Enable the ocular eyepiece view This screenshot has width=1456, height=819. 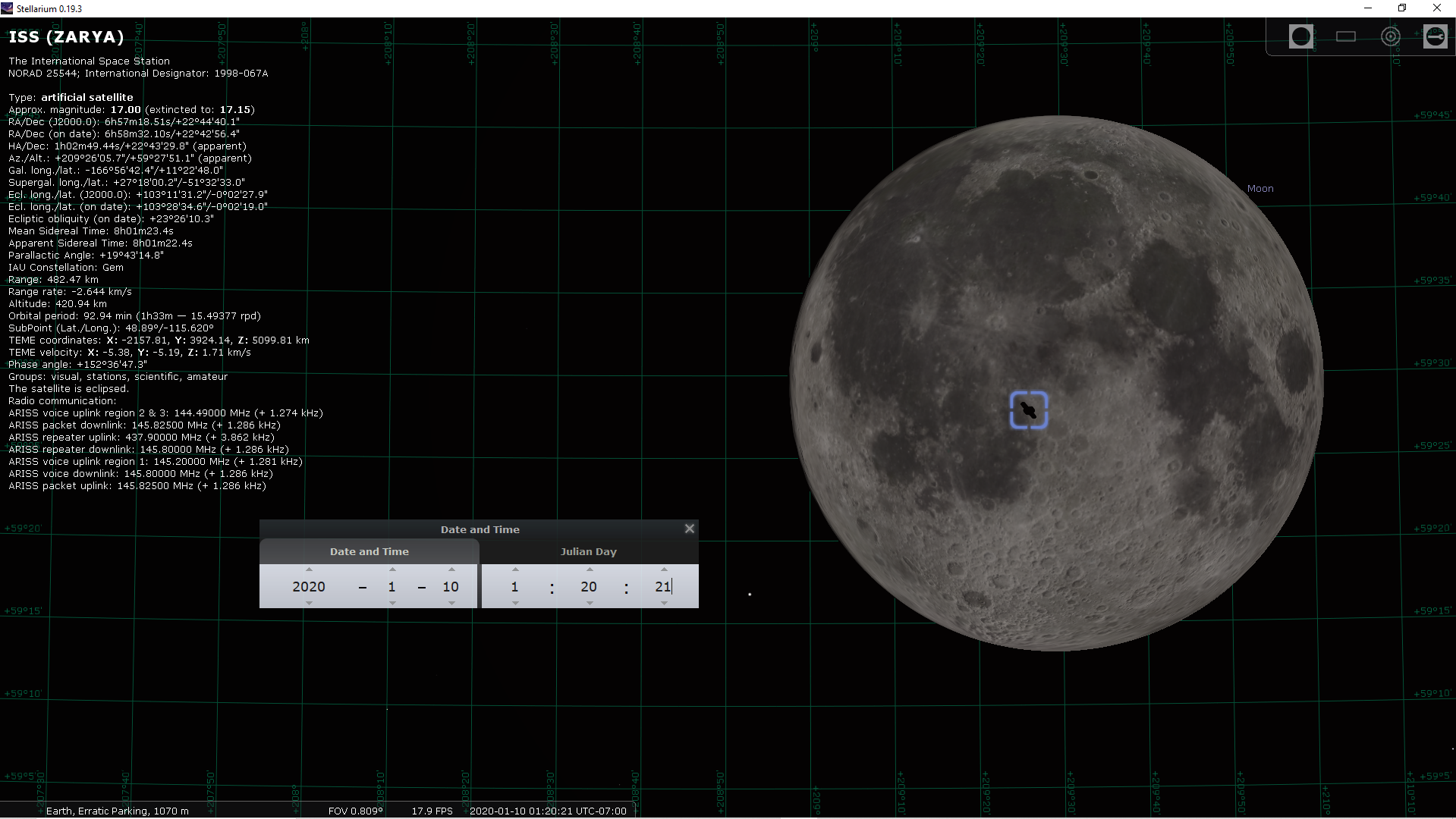click(x=1300, y=36)
